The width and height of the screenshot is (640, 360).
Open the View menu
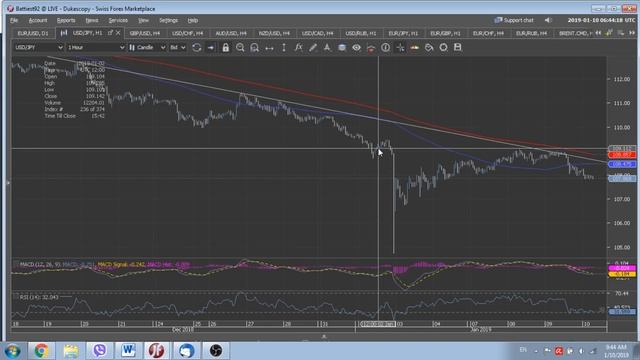point(143,20)
